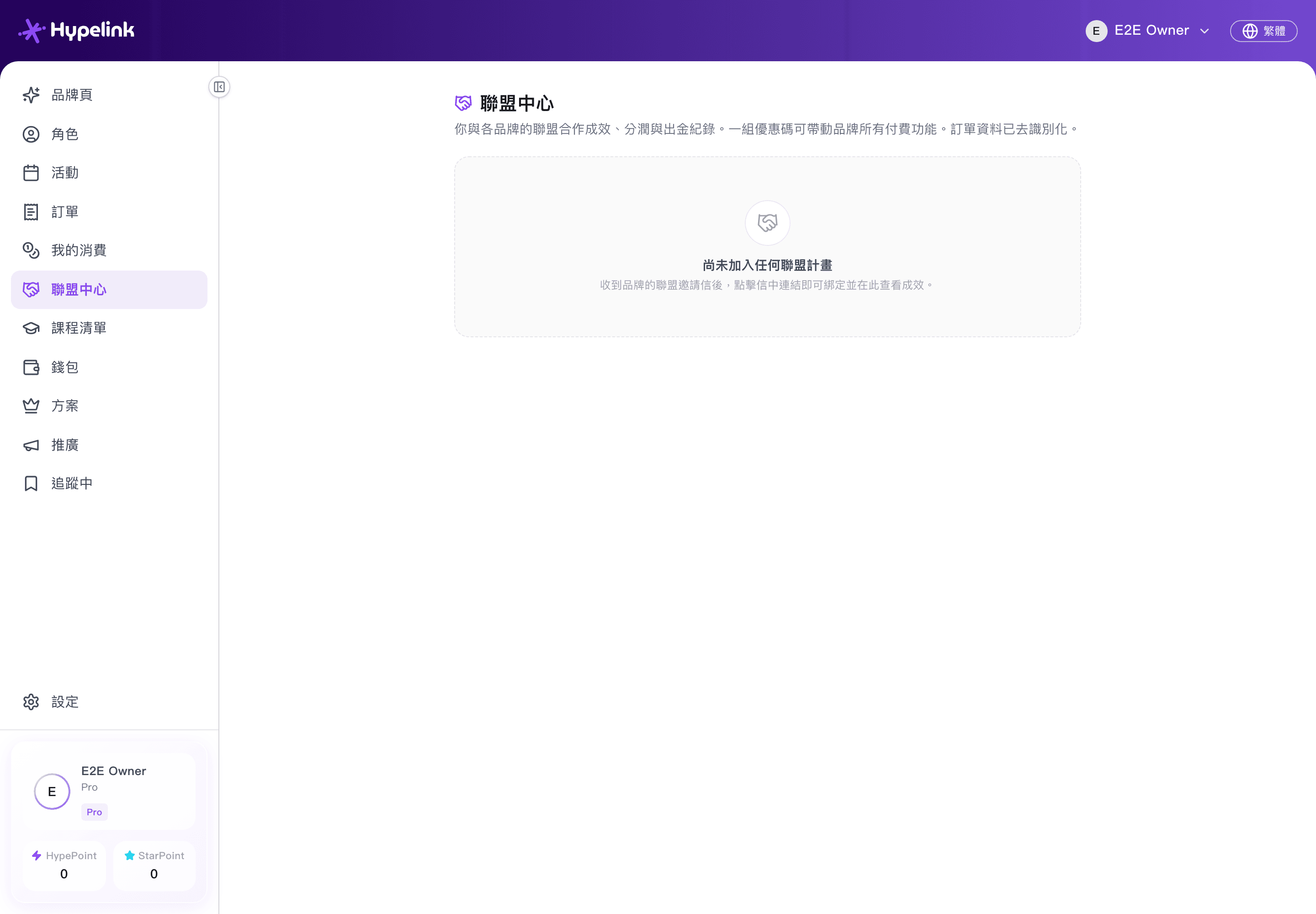Click the 聯盟中心 page heading
Screen dimensions: 1316x914
pyautogui.click(x=517, y=103)
